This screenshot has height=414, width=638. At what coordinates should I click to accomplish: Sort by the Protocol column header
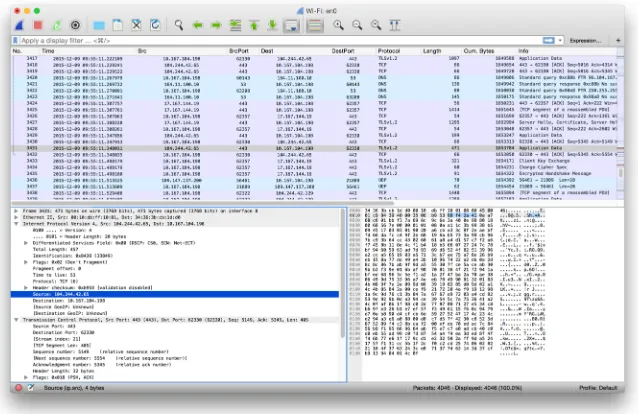click(389, 51)
